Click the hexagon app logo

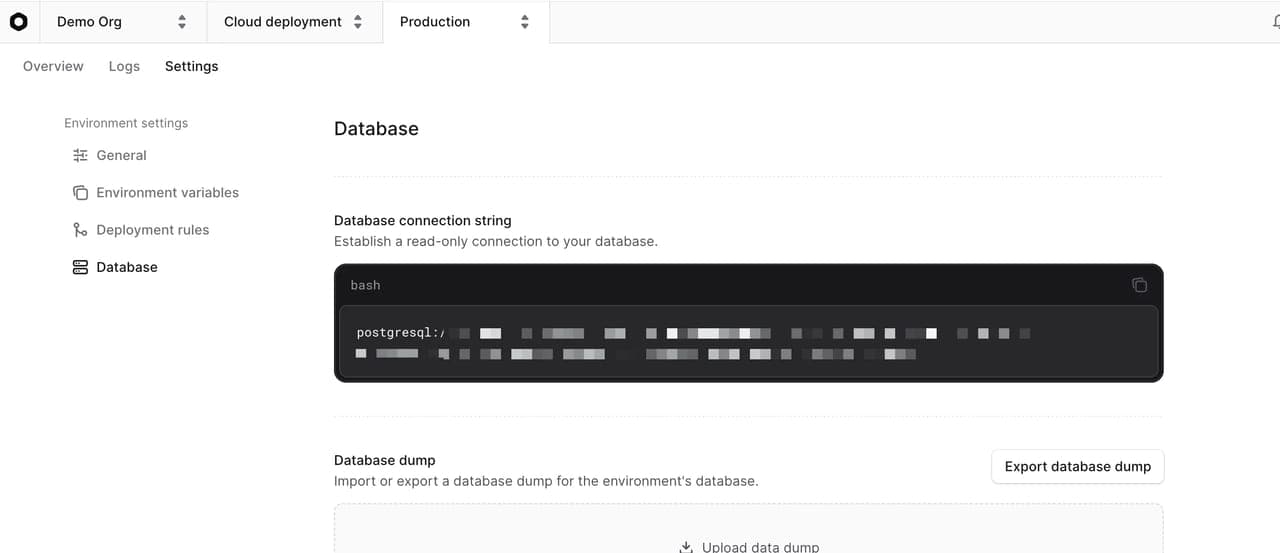(19, 21)
